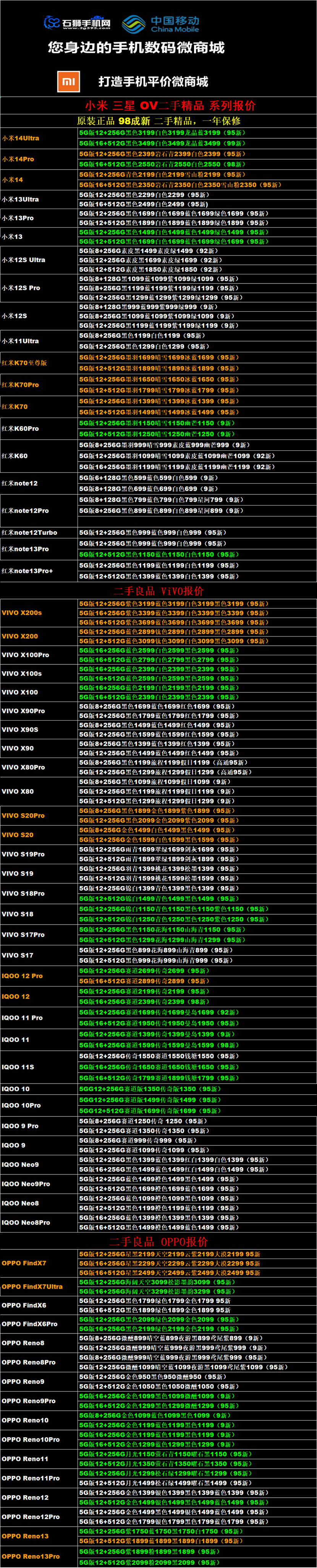The height and width of the screenshot is (1568, 317).
Task: Select the OPPO Reno13Pro model label
Action: tap(31, 1557)
